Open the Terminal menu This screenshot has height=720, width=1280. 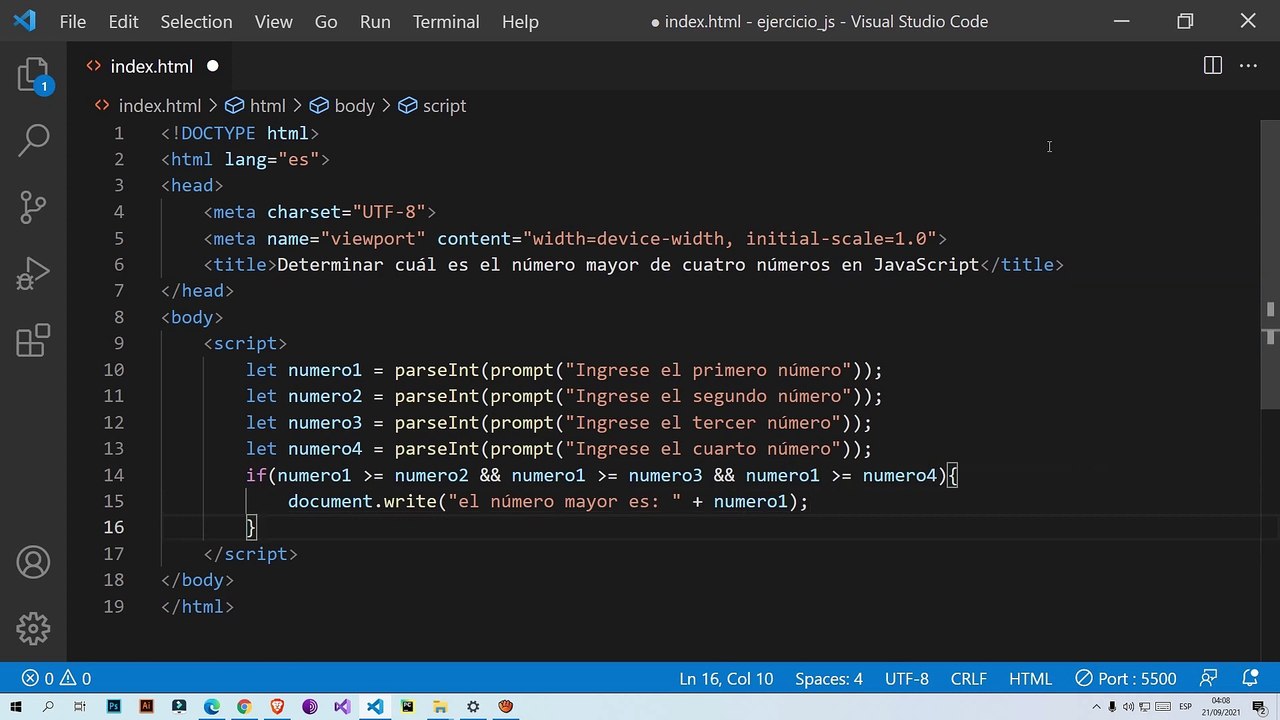[x=446, y=21]
